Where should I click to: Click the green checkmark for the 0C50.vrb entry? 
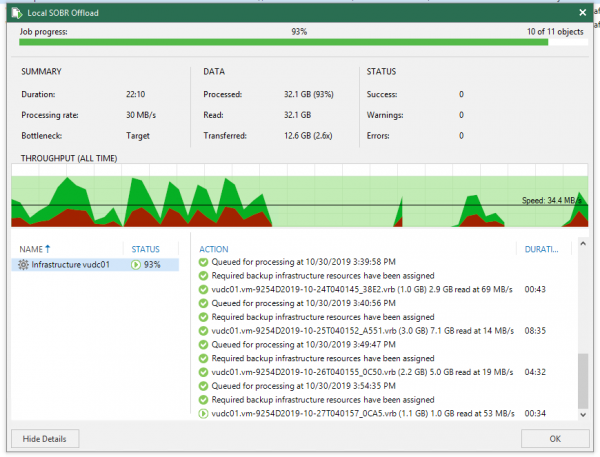coord(203,372)
